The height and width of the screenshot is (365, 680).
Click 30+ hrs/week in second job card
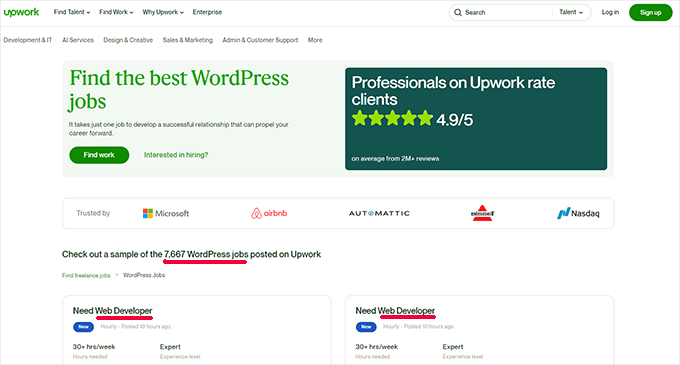click(377, 347)
